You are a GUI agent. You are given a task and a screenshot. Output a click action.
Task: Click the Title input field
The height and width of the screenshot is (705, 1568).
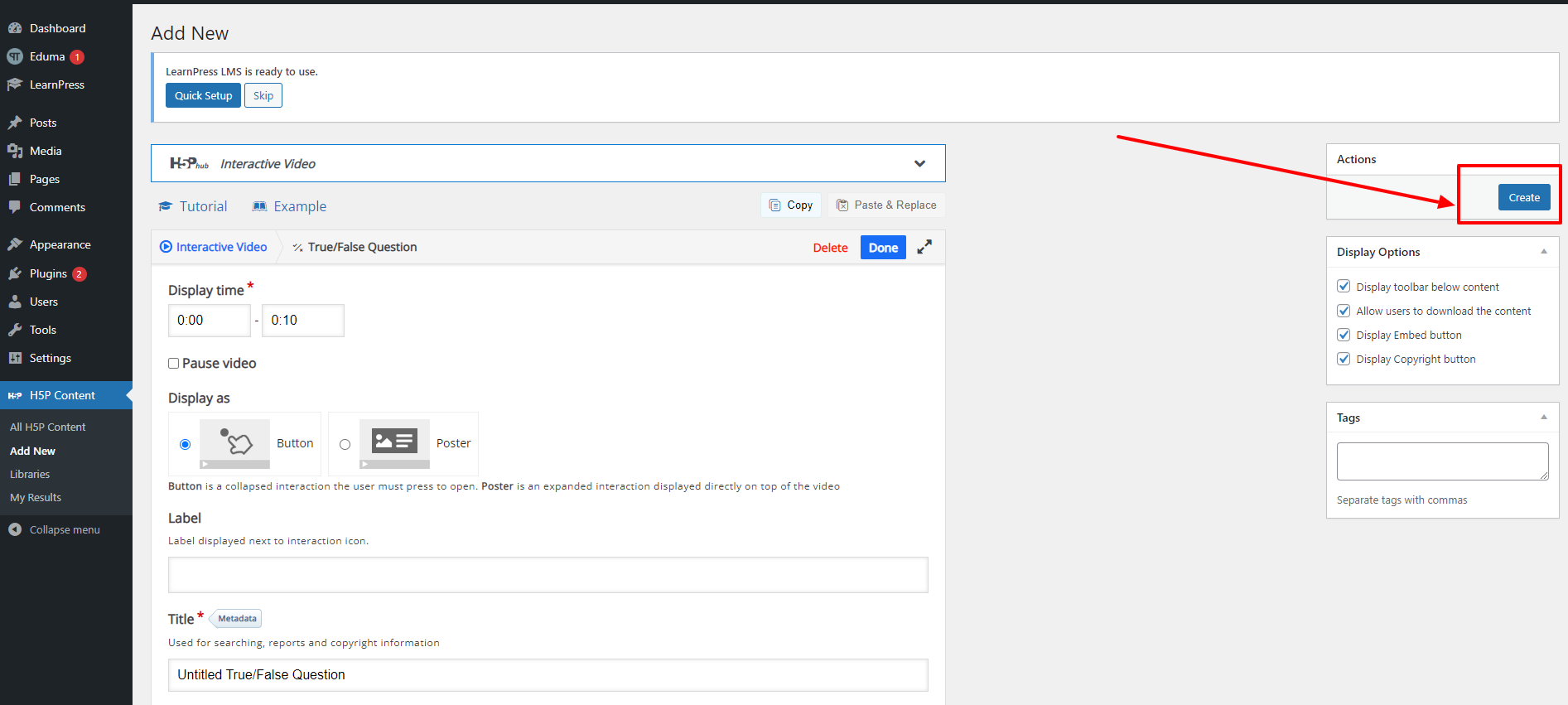click(548, 675)
